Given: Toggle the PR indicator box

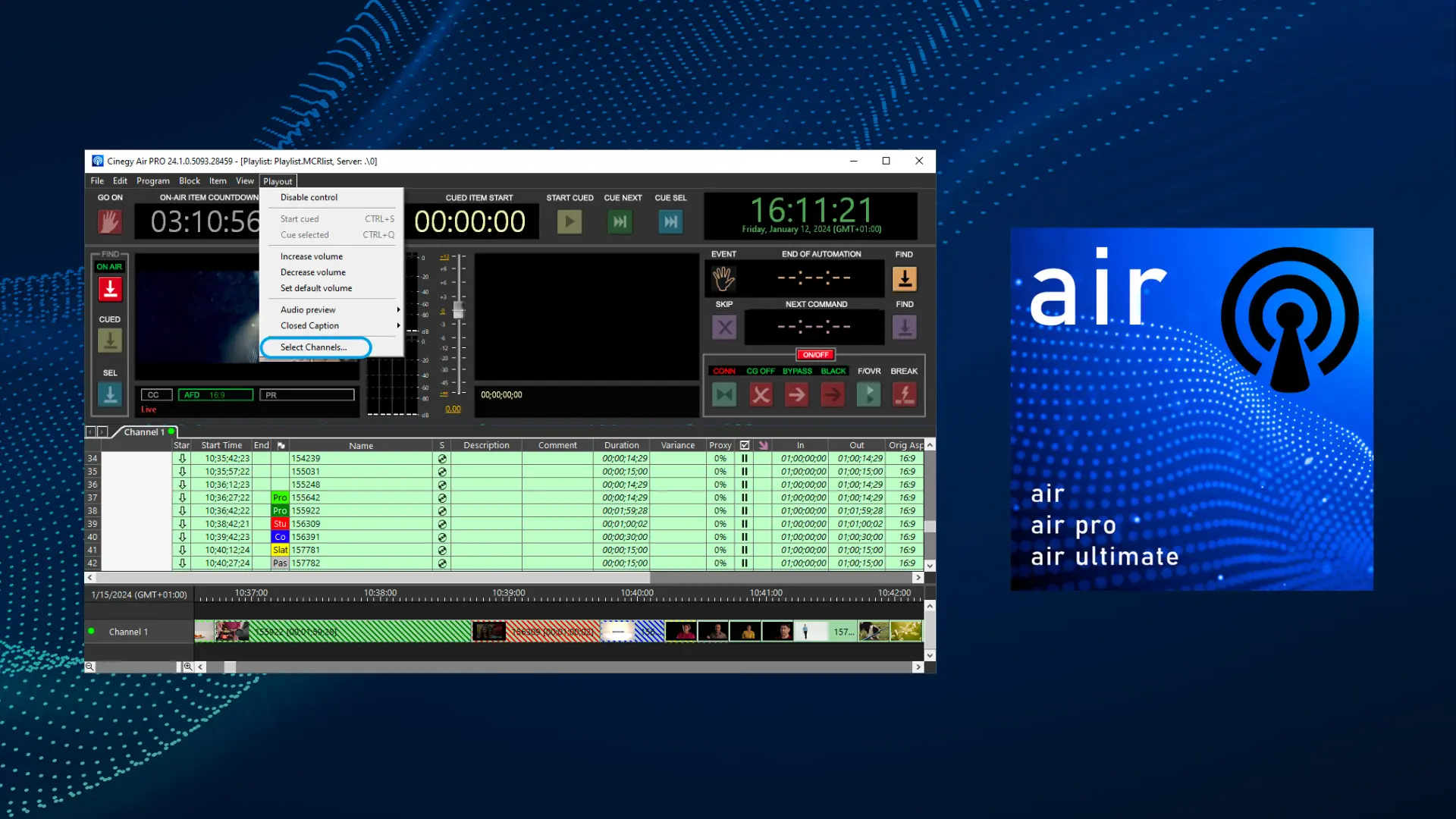Looking at the screenshot, I should (x=306, y=395).
